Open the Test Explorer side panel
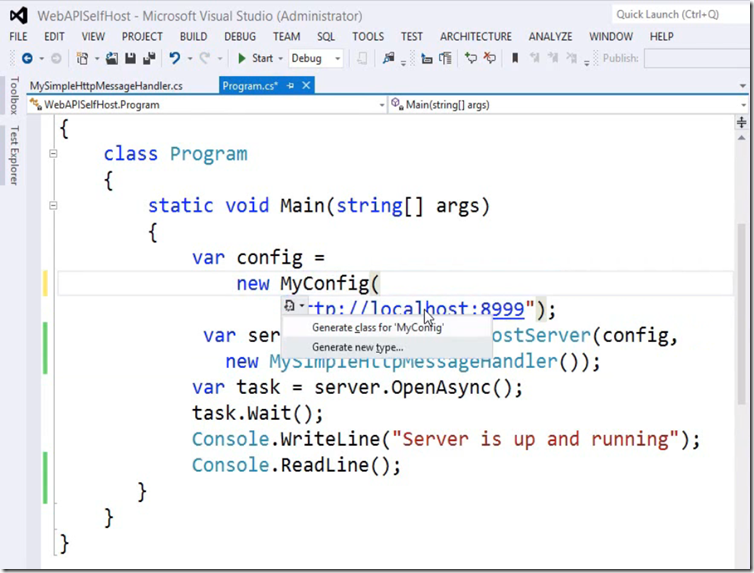The height and width of the screenshot is (573, 754). [14, 155]
